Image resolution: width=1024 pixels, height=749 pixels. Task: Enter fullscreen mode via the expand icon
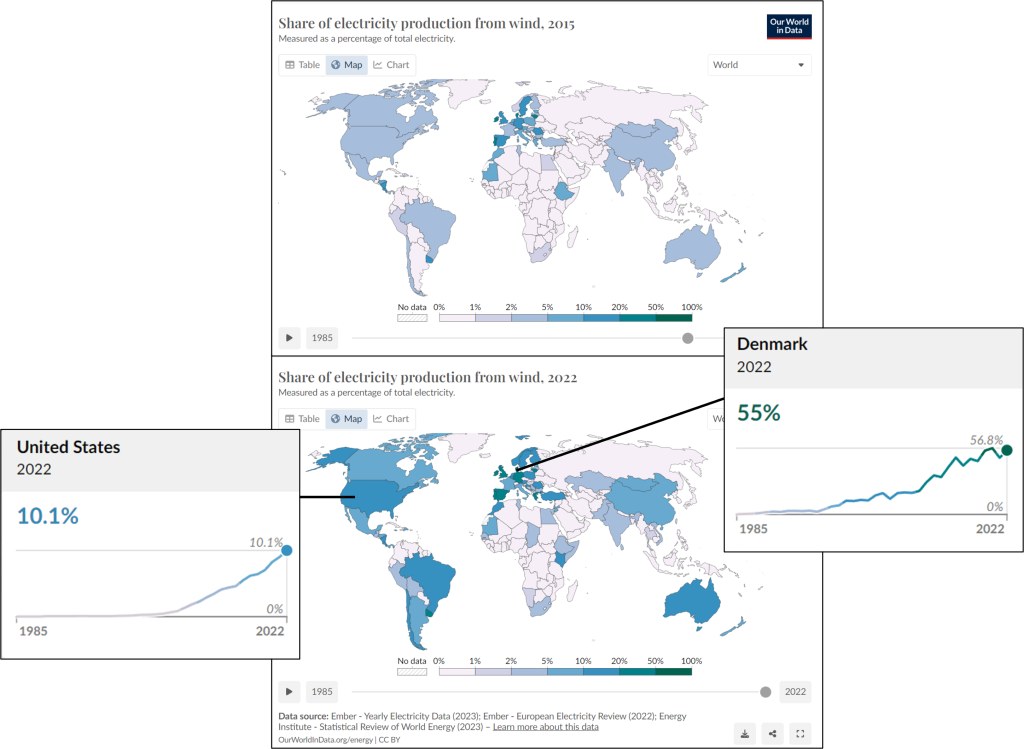[x=799, y=733]
